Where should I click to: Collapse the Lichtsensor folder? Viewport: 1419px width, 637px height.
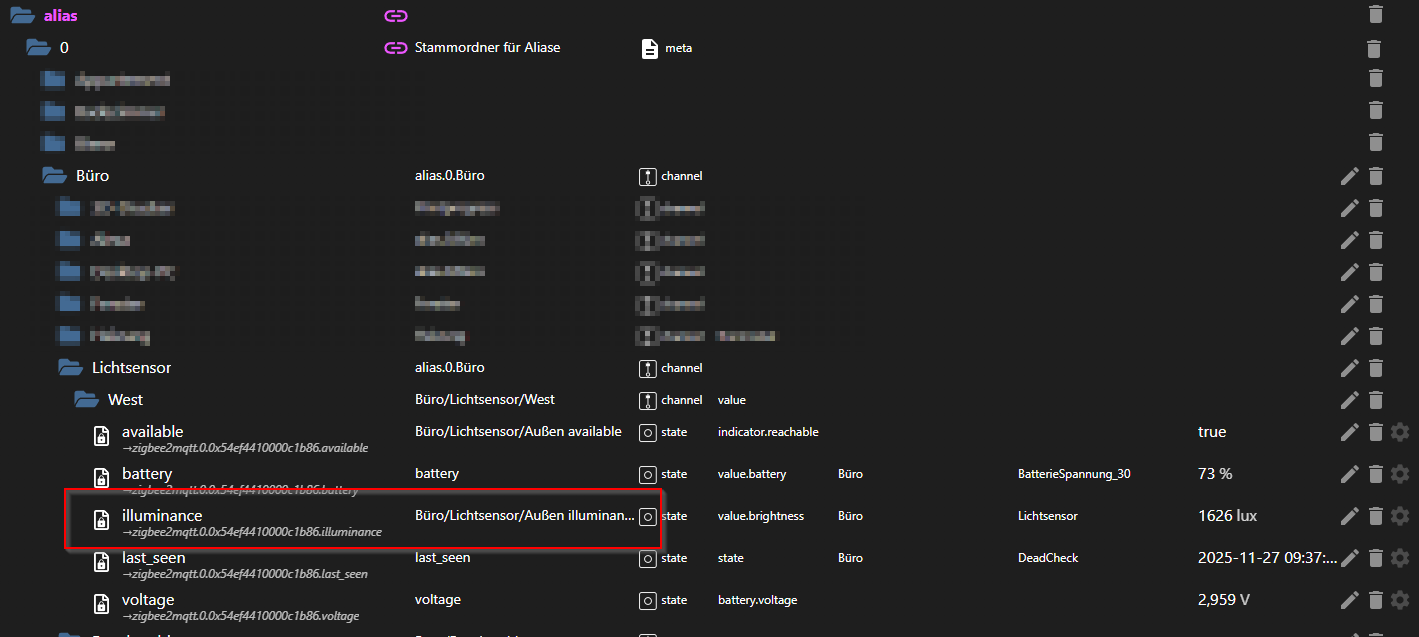click(70, 368)
